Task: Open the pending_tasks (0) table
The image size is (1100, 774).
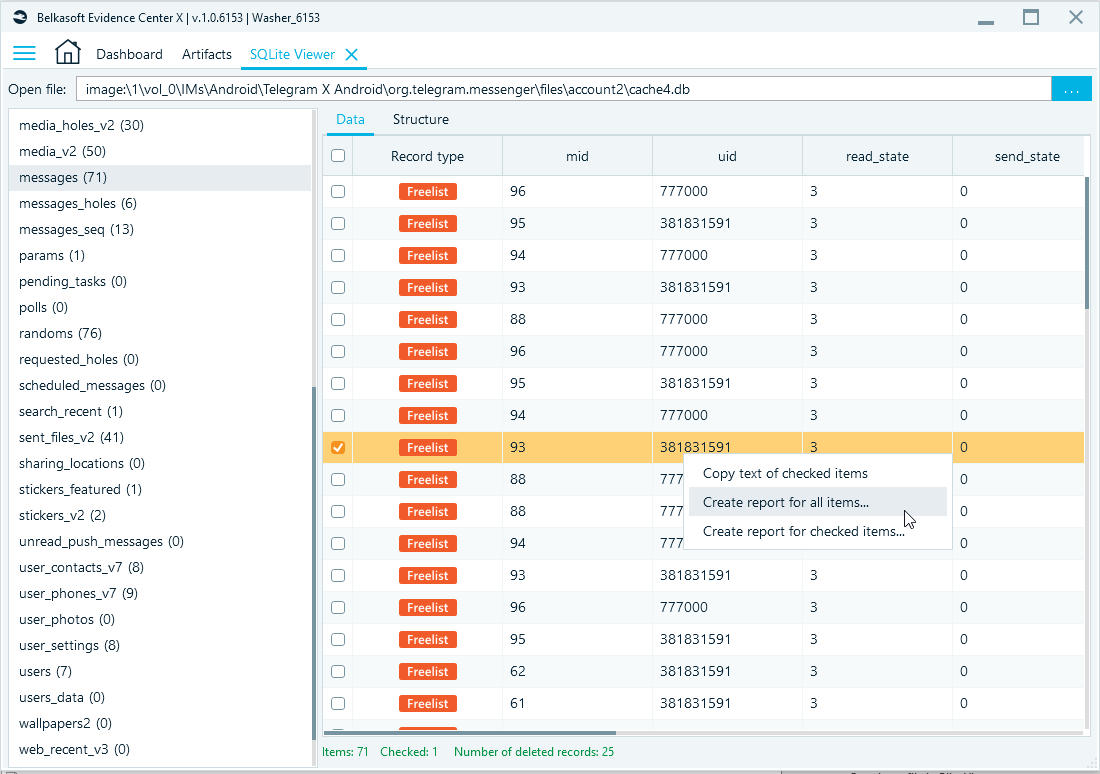Action: click(159, 281)
